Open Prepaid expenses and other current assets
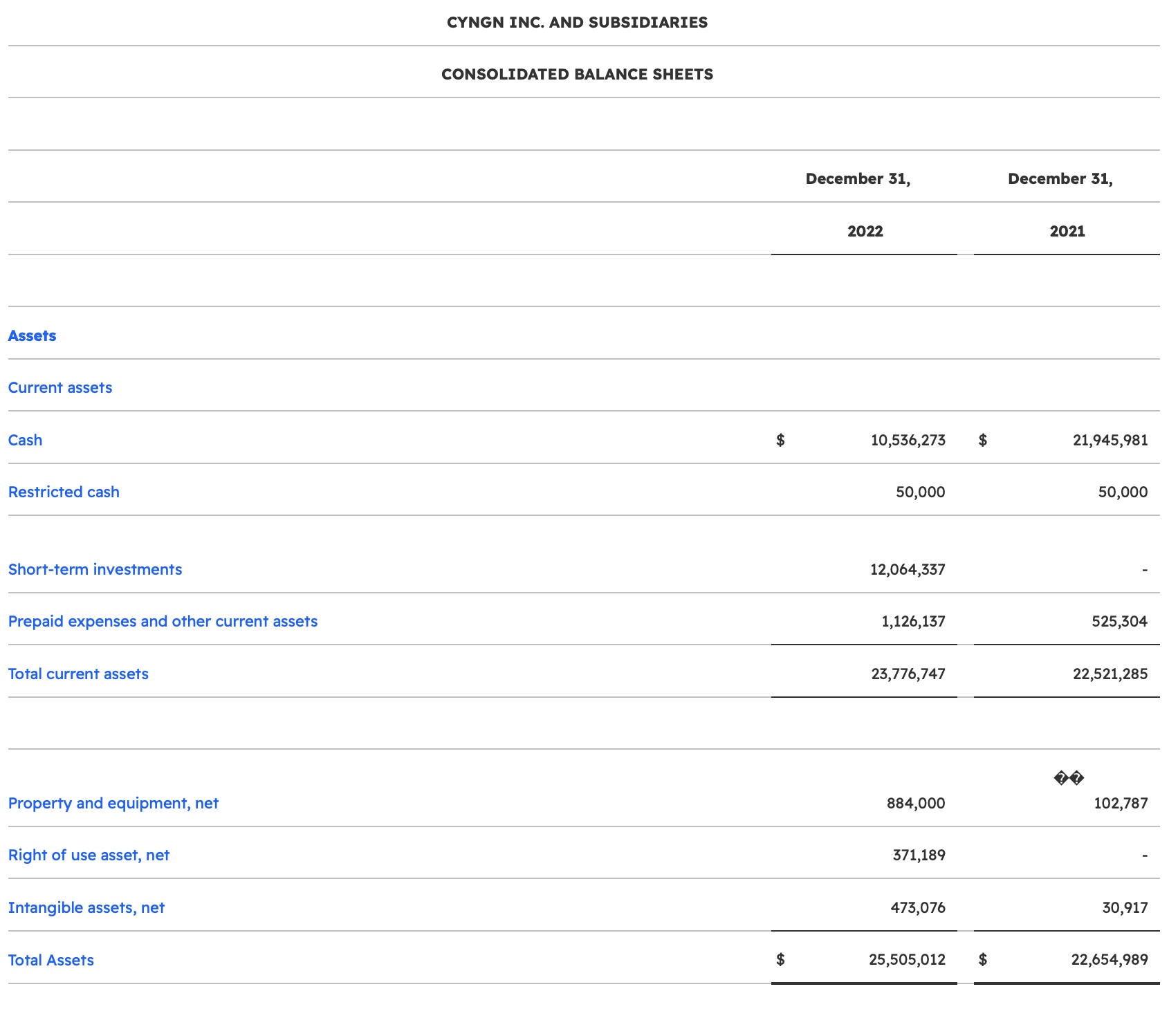 coord(163,621)
